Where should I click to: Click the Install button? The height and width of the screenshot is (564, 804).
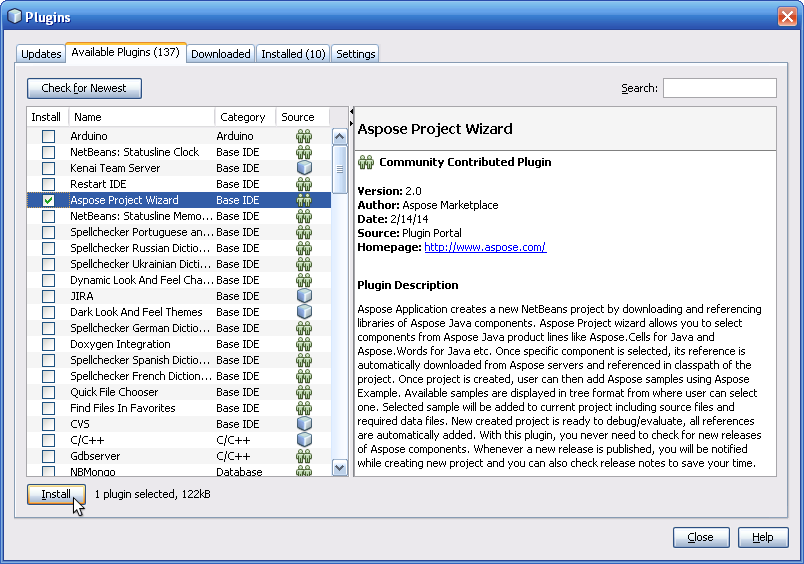(56, 494)
